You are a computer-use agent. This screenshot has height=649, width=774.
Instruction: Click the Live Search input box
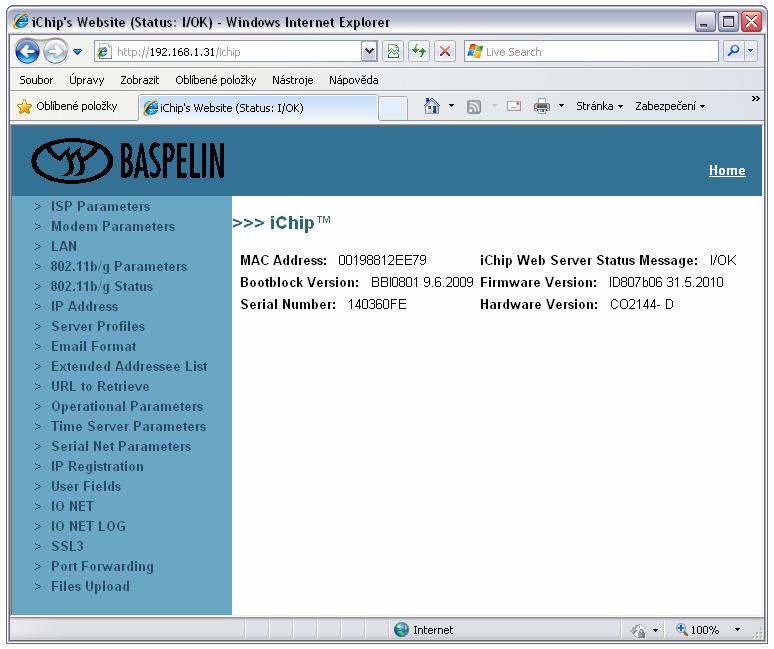pyautogui.click(x=591, y=51)
